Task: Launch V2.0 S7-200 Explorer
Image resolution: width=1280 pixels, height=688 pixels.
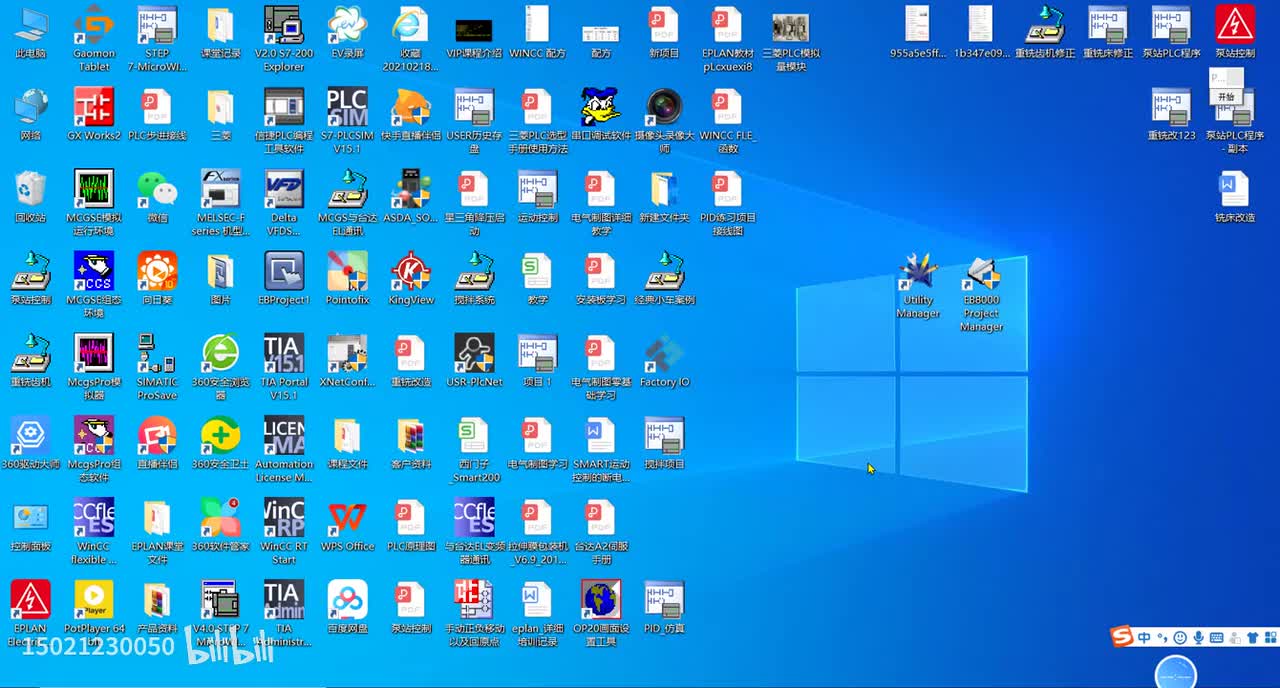Action: coord(284,39)
